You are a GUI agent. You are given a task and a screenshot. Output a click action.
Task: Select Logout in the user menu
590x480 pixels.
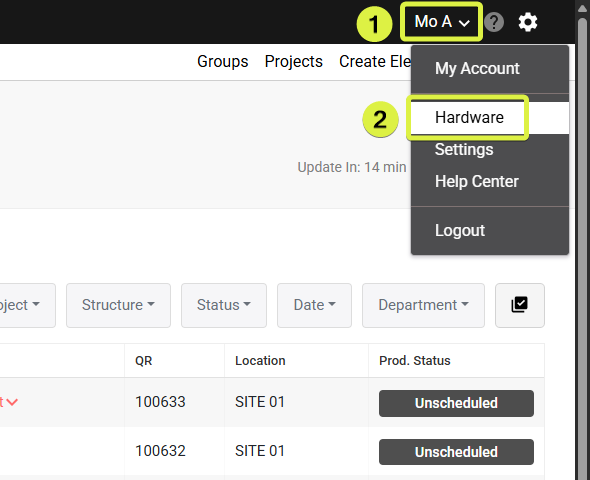[460, 230]
